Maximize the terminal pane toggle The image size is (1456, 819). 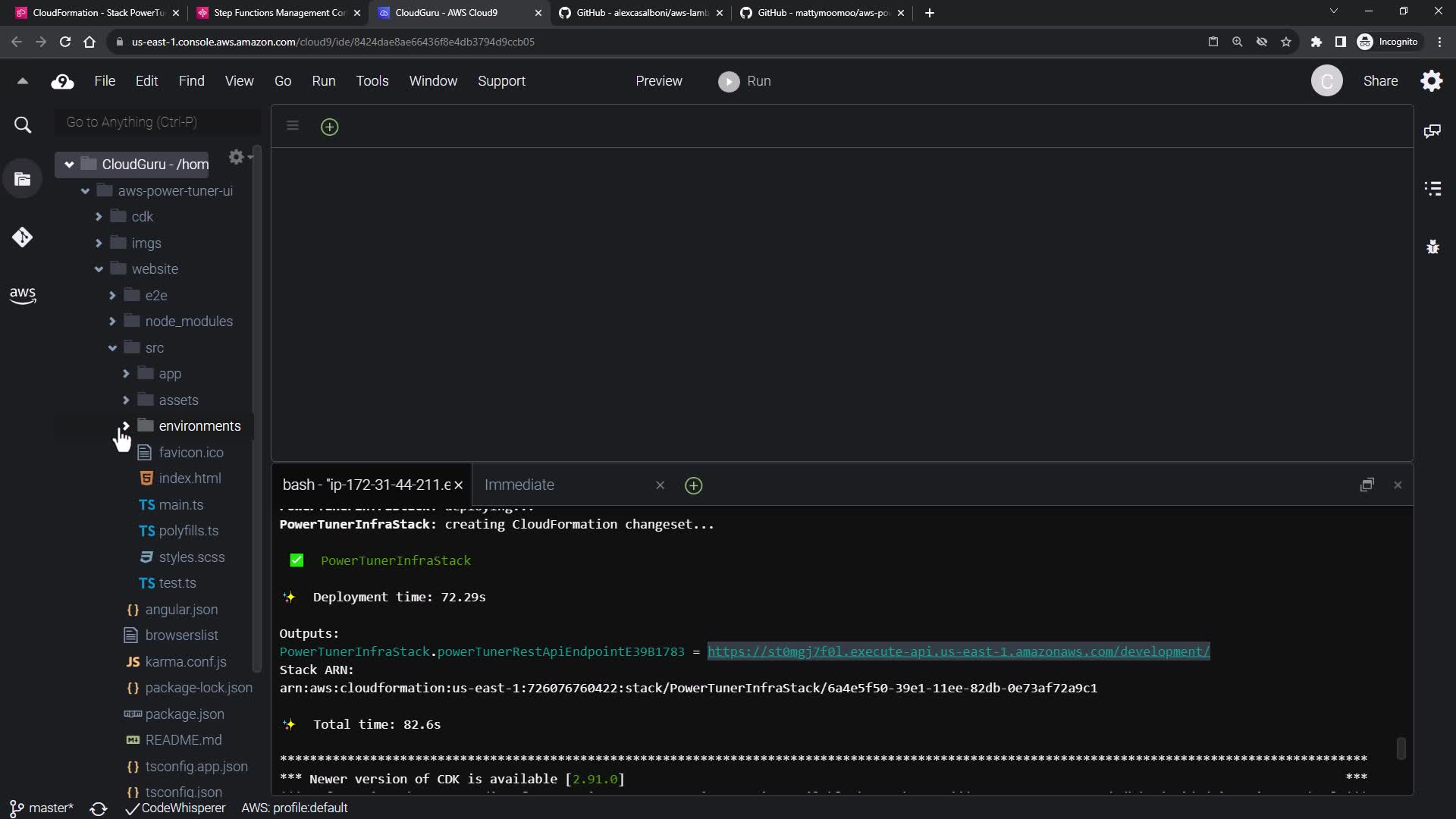(1367, 485)
